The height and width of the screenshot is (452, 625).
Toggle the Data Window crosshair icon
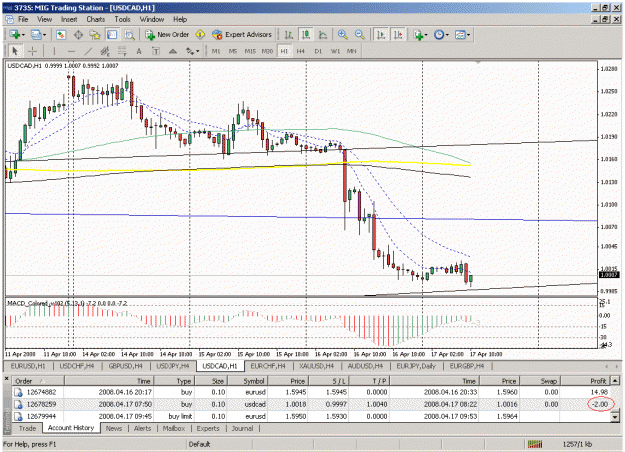(78, 35)
